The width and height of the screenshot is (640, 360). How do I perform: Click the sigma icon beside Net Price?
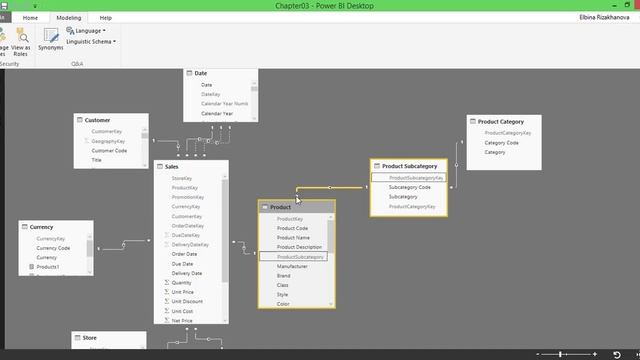tap(167, 320)
